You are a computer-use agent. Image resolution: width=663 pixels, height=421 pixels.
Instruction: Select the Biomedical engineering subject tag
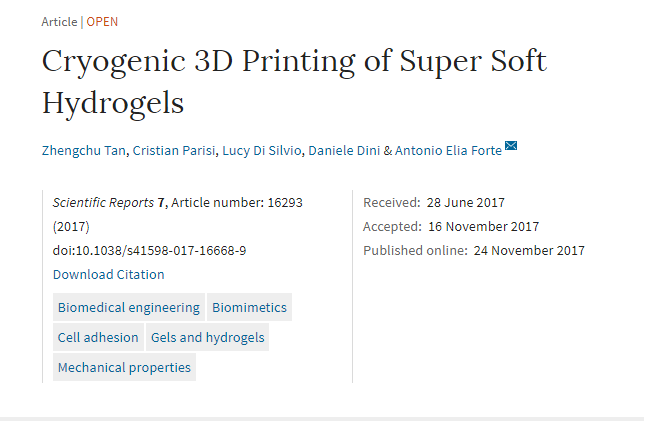129,308
